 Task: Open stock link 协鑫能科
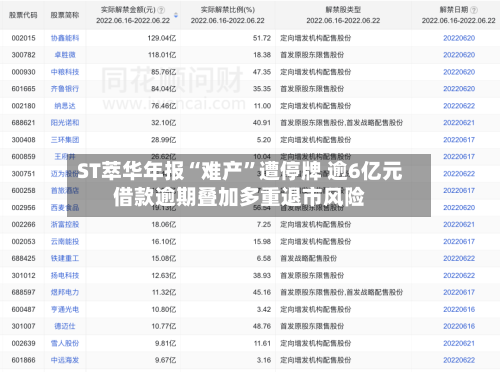click(x=65, y=38)
